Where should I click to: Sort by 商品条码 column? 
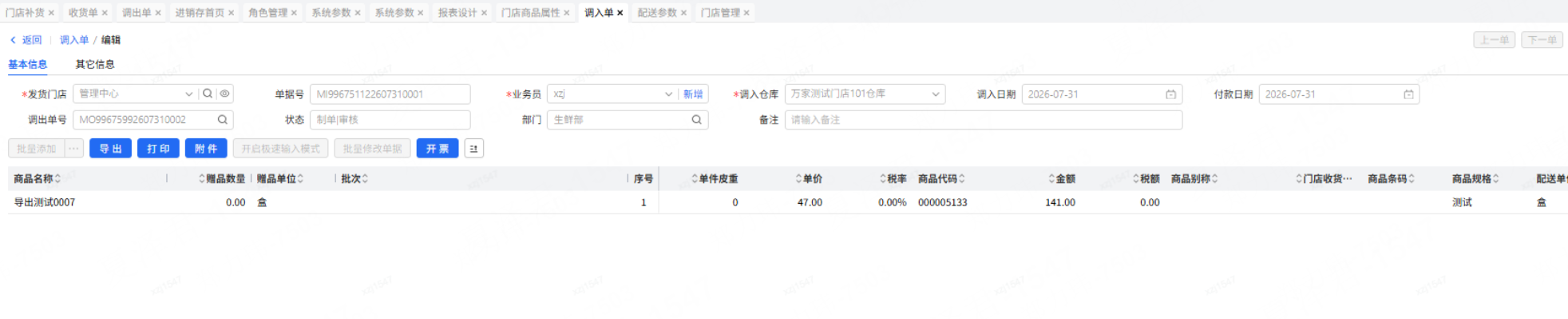(x=1412, y=178)
